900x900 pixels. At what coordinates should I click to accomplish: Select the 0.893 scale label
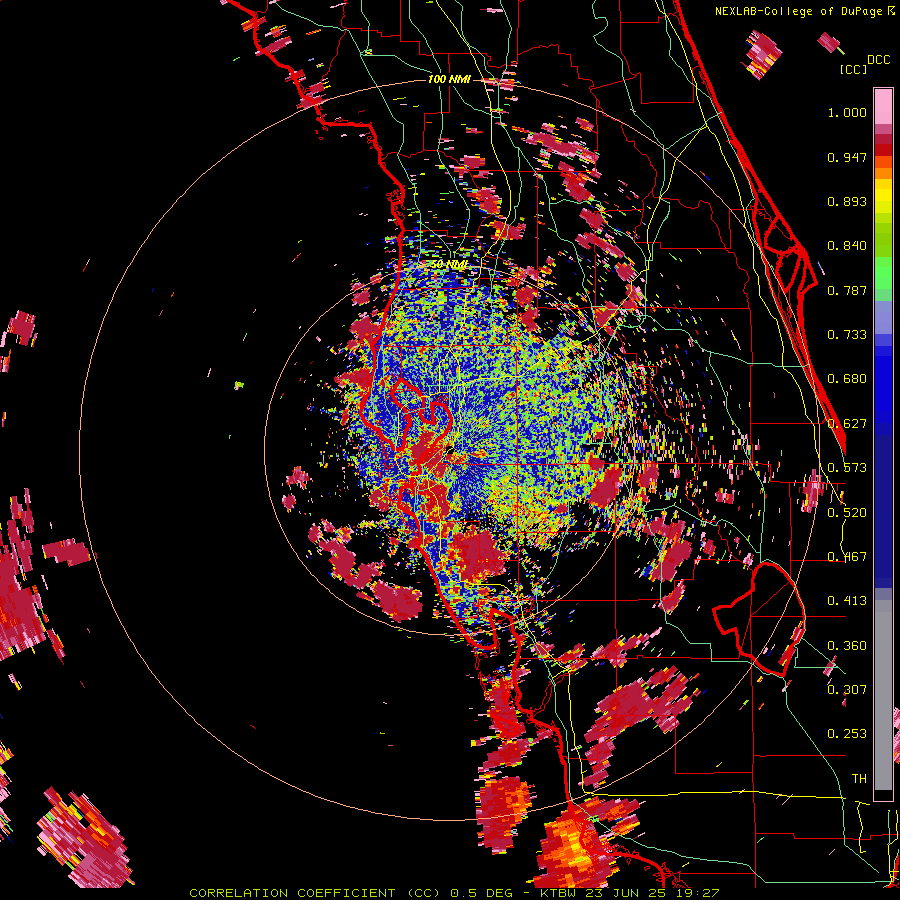pos(847,201)
